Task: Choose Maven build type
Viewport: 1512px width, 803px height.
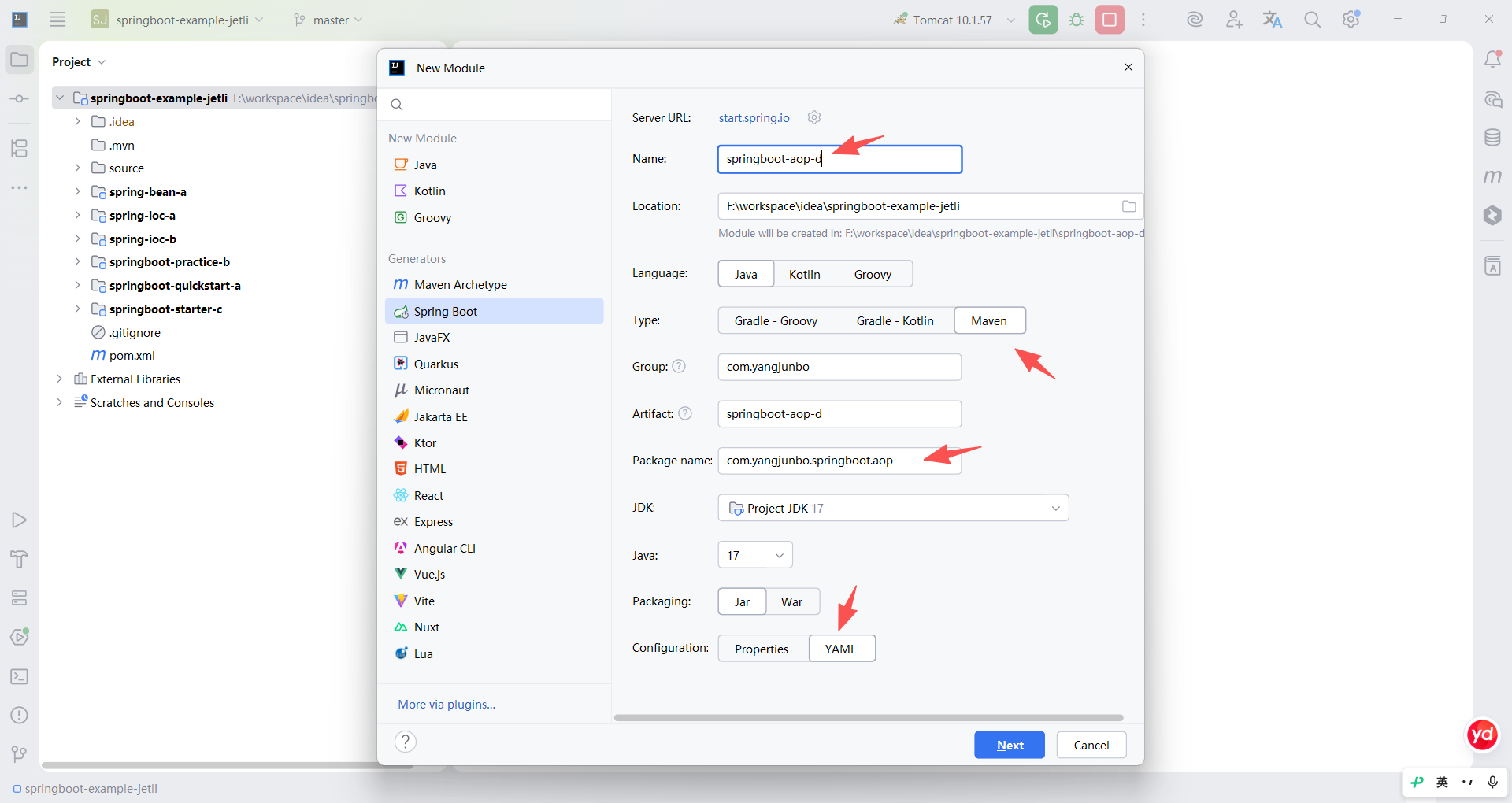Action: (x=990, y=320)
